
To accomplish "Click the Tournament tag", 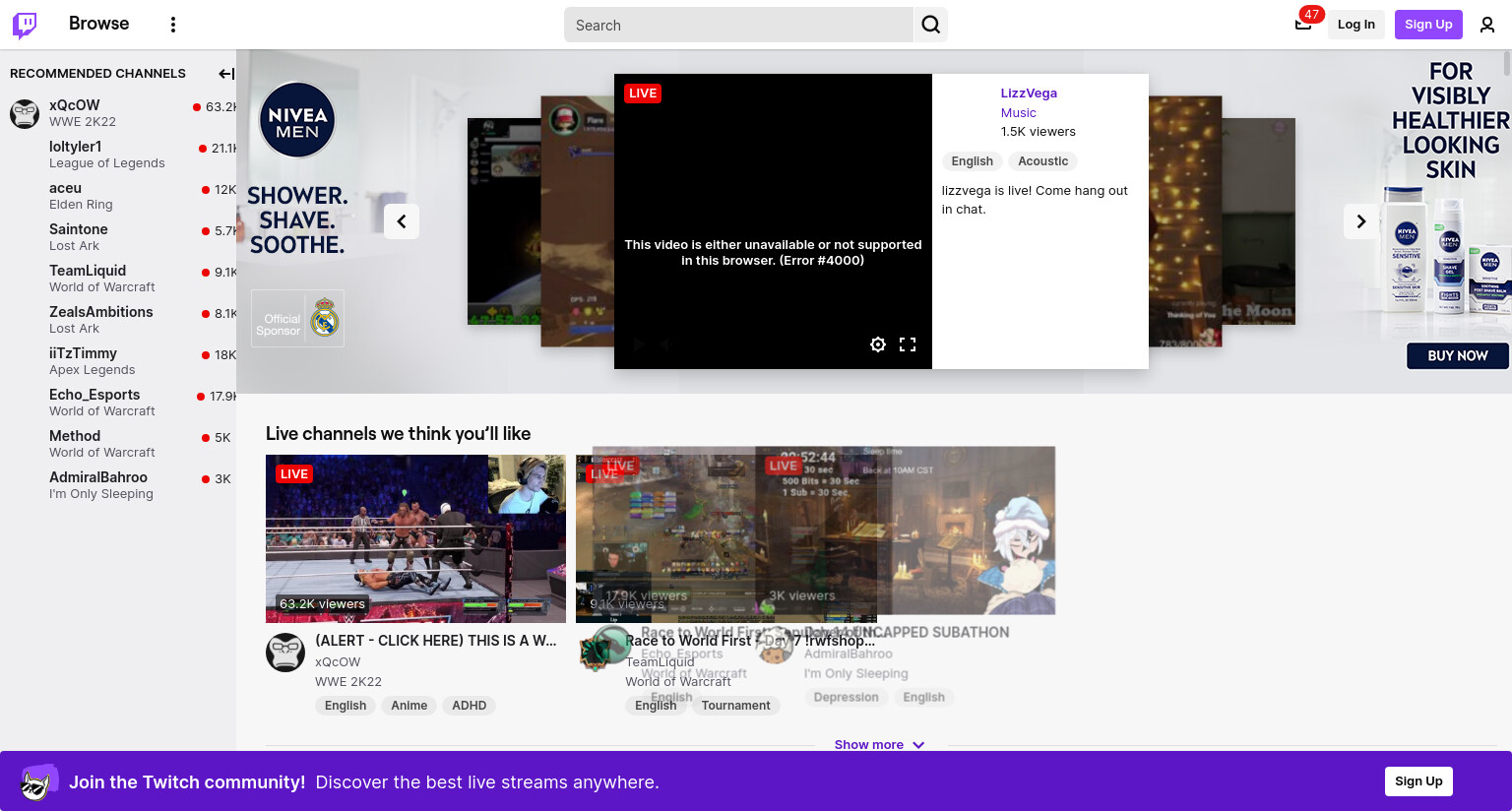I will pos(735,706).
